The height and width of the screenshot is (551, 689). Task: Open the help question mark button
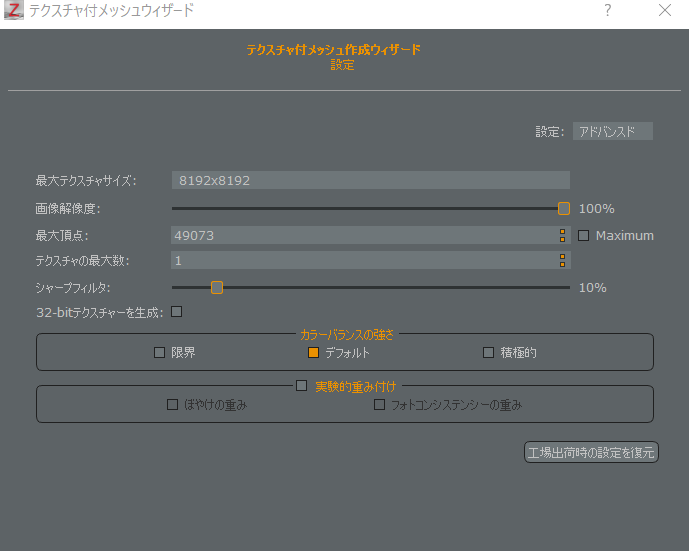coord(607,10)
